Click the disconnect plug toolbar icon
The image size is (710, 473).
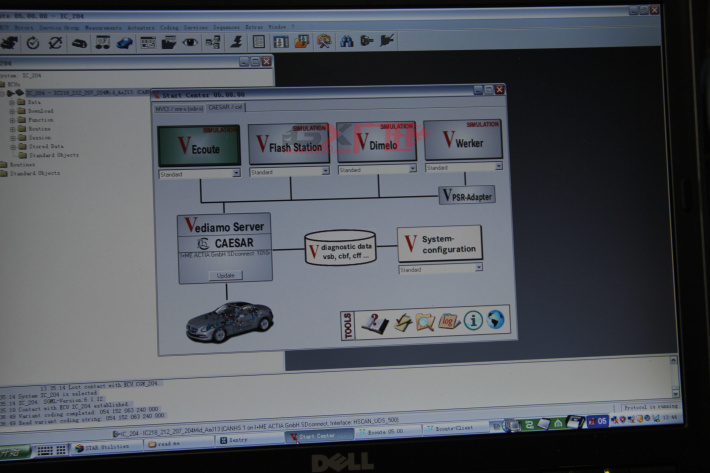click(x=387, y=41)
